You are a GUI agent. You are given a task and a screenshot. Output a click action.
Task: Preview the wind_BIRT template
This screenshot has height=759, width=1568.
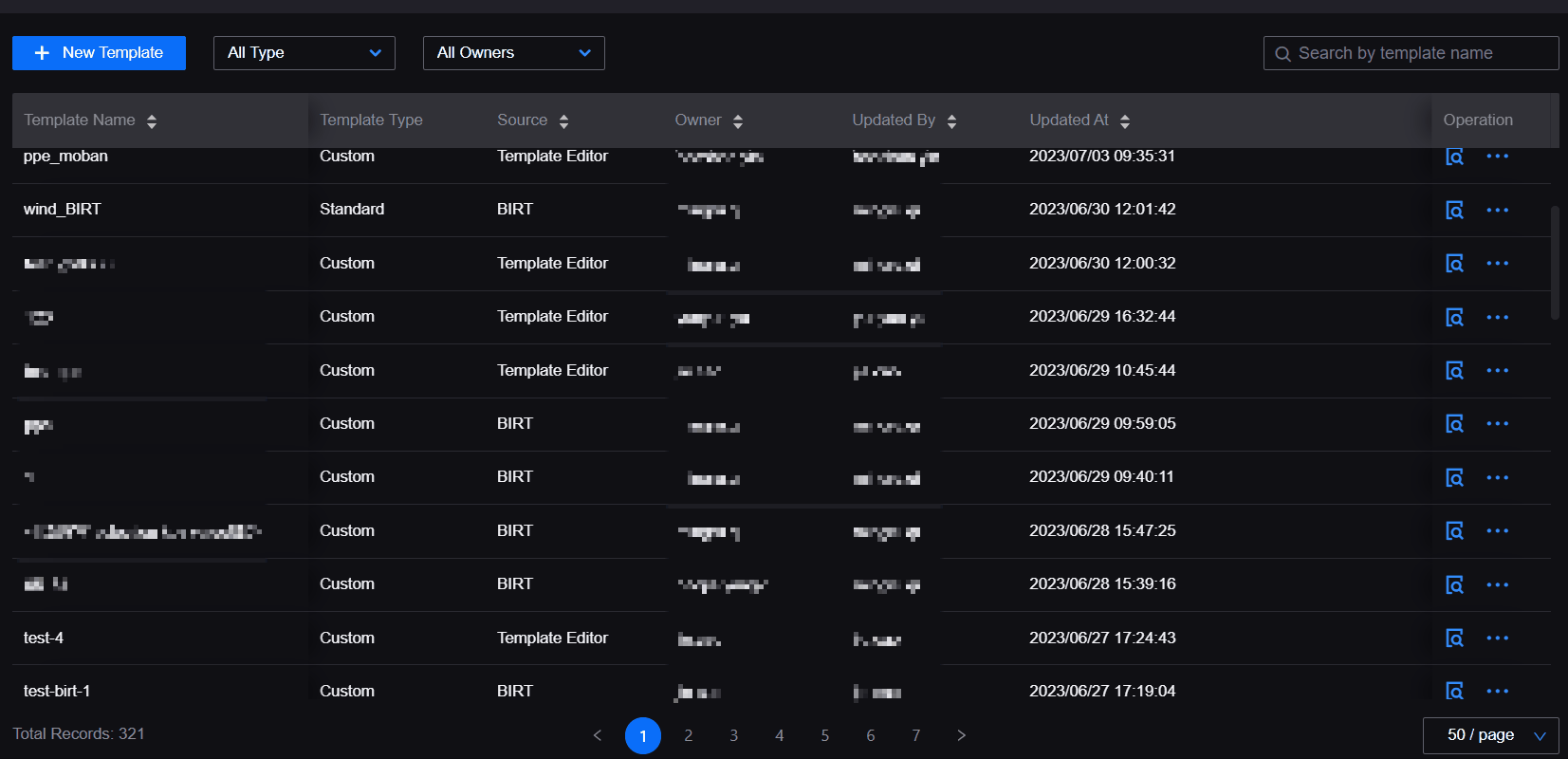pyautogui.click(x=1453, y=210)
